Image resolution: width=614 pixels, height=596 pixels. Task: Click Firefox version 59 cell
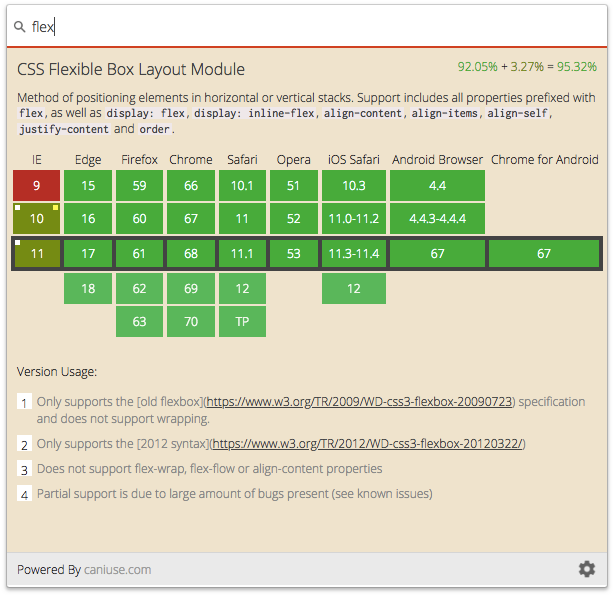point(139,185)
